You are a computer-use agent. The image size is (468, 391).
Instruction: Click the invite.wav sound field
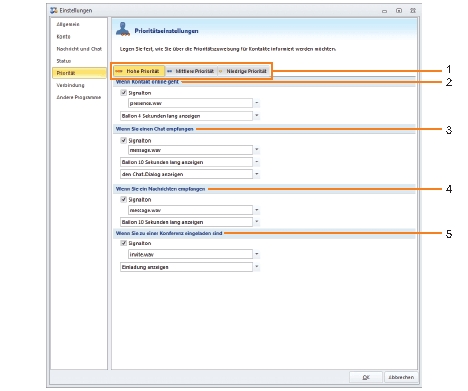pyautogui.click(x=190, y=254)
